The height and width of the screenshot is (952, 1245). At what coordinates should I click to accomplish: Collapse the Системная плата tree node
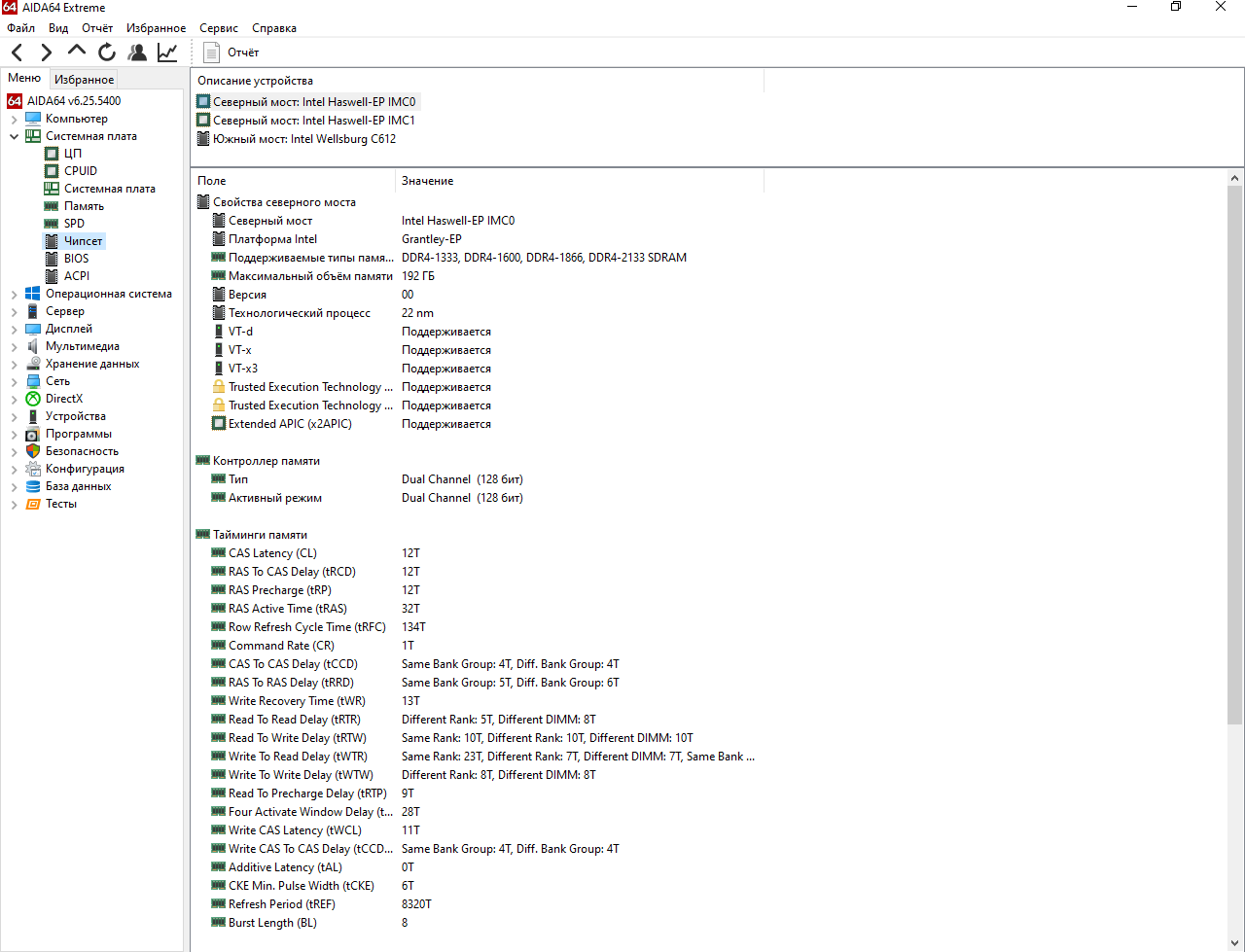coord(15,136)
